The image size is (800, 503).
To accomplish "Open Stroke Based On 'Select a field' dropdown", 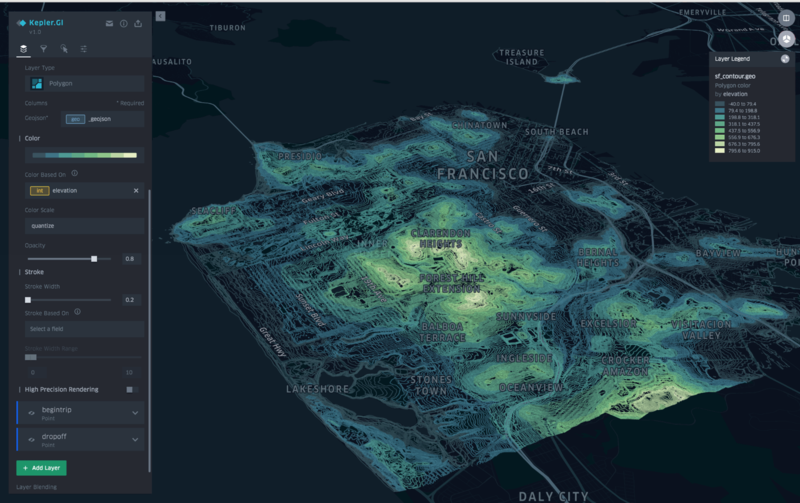I will pyautogui.click(x=85, y=329).
